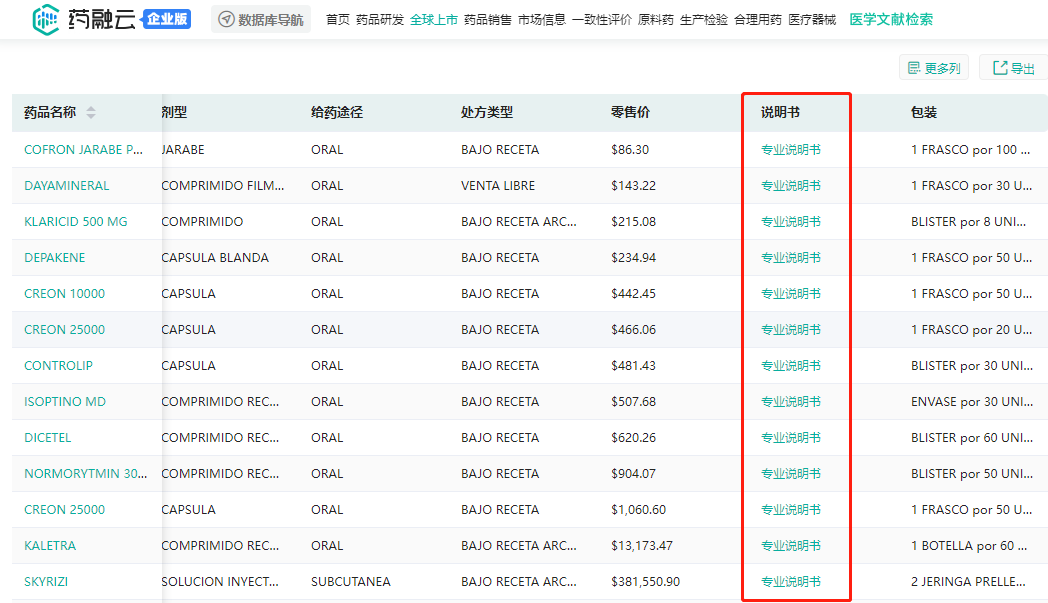This screenshot has height=603, width=1048.
Task: Select the $215.08 price cell
Action: [x=633, y=222]
